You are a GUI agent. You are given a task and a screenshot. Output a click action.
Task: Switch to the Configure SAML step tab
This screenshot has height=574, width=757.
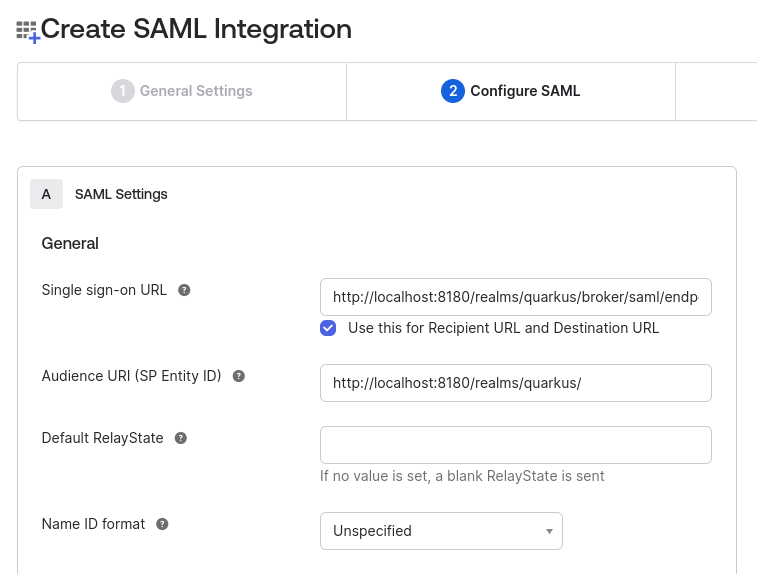coord(511,91)
